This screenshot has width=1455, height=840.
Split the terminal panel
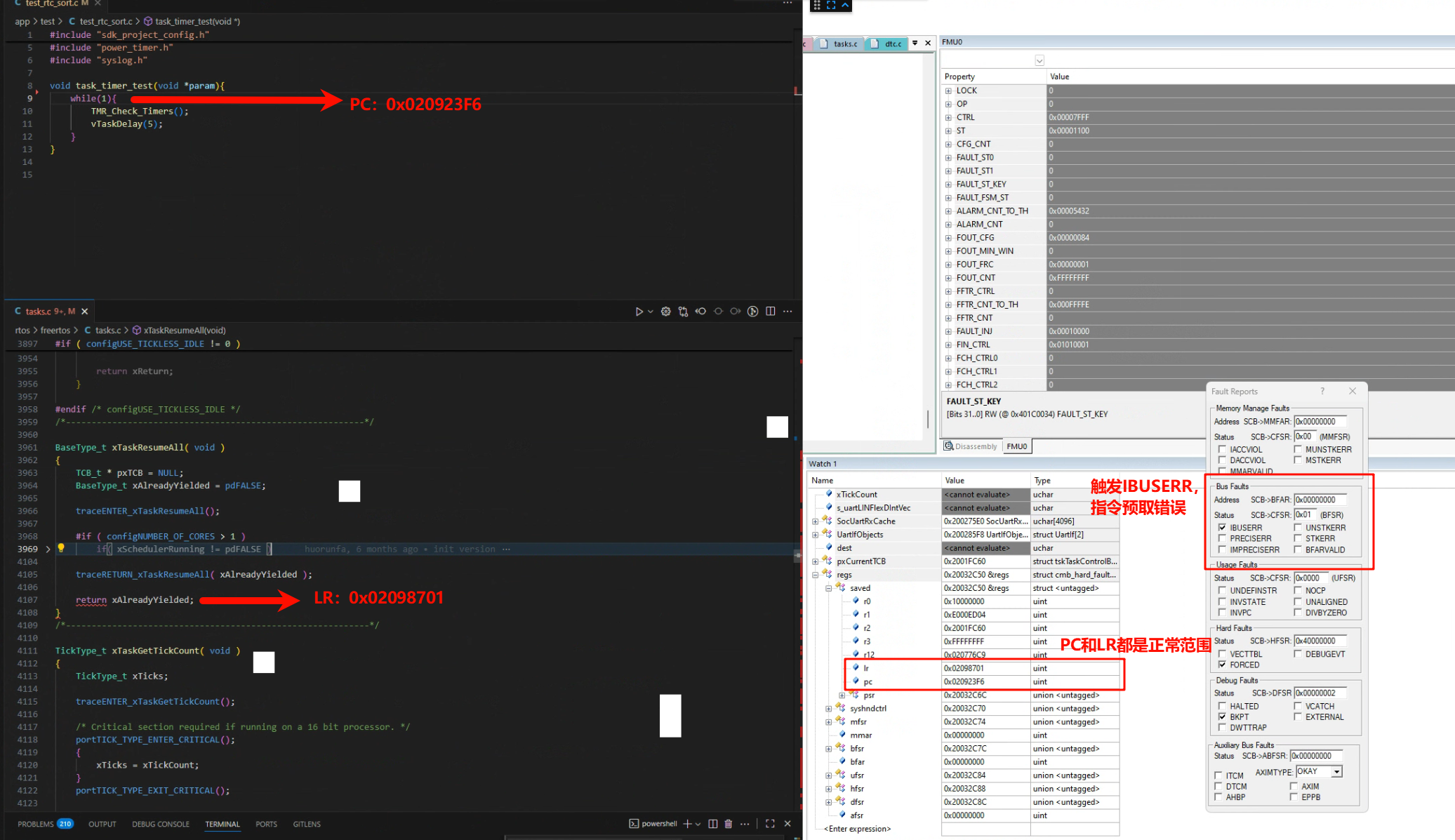click(x=712, y=824)
